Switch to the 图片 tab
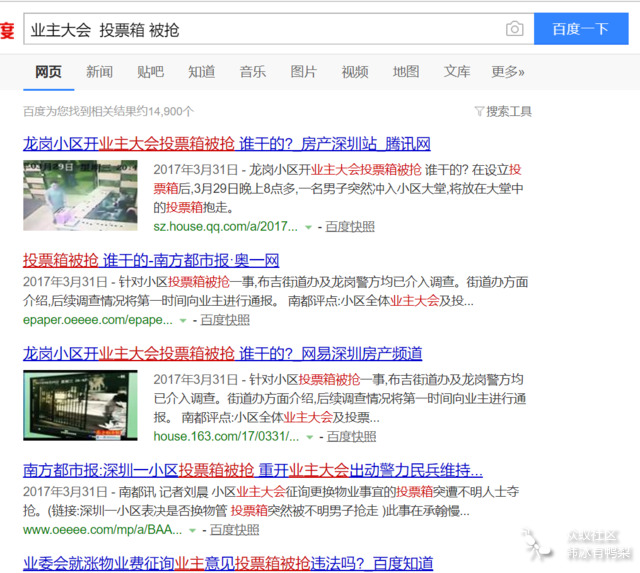 point(304,72)
